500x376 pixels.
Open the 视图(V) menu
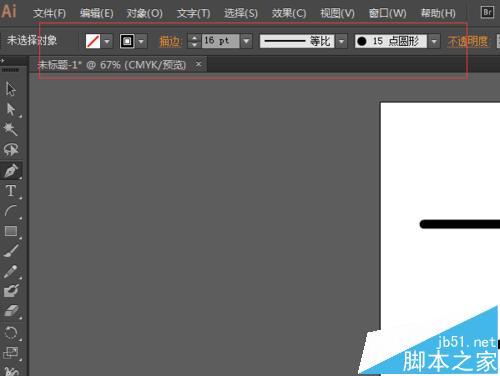point(337,13)
